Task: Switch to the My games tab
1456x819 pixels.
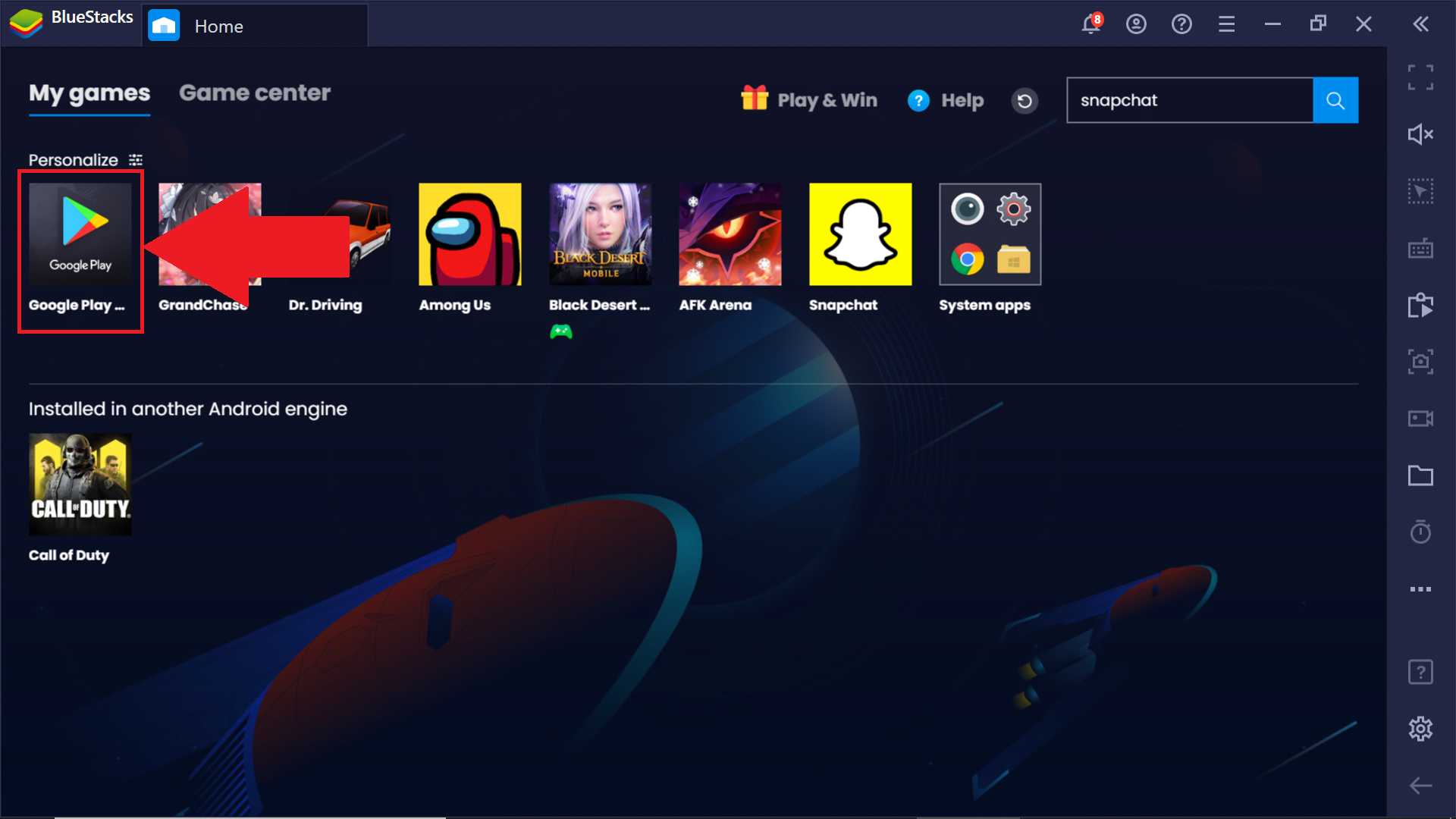Action: (x=89, y=93)
